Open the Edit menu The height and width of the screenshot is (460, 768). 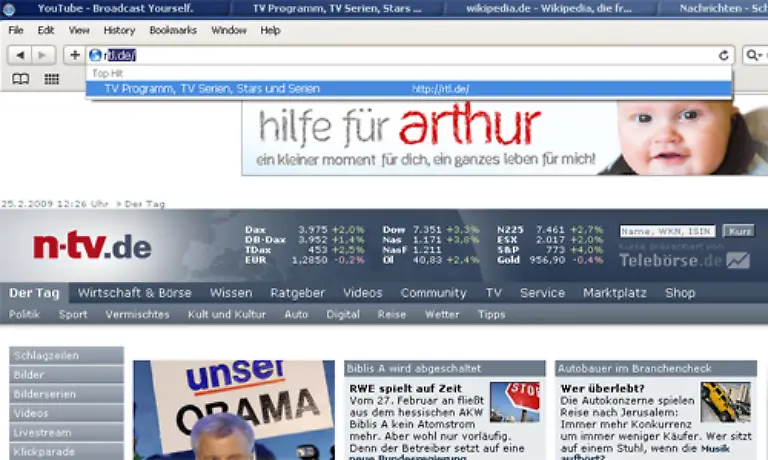[x=46, y=30]
